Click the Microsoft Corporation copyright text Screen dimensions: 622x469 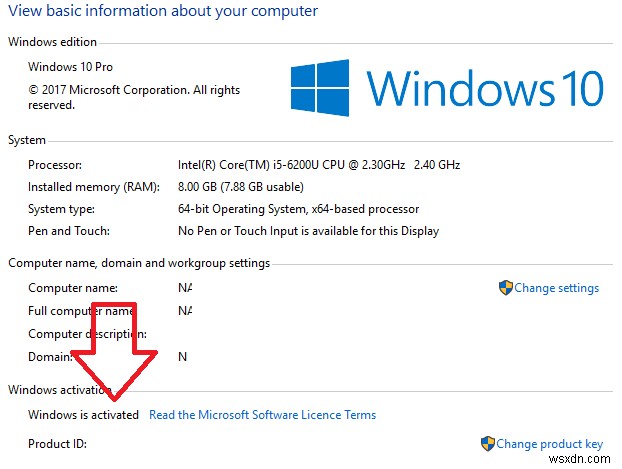pos(134,90)
